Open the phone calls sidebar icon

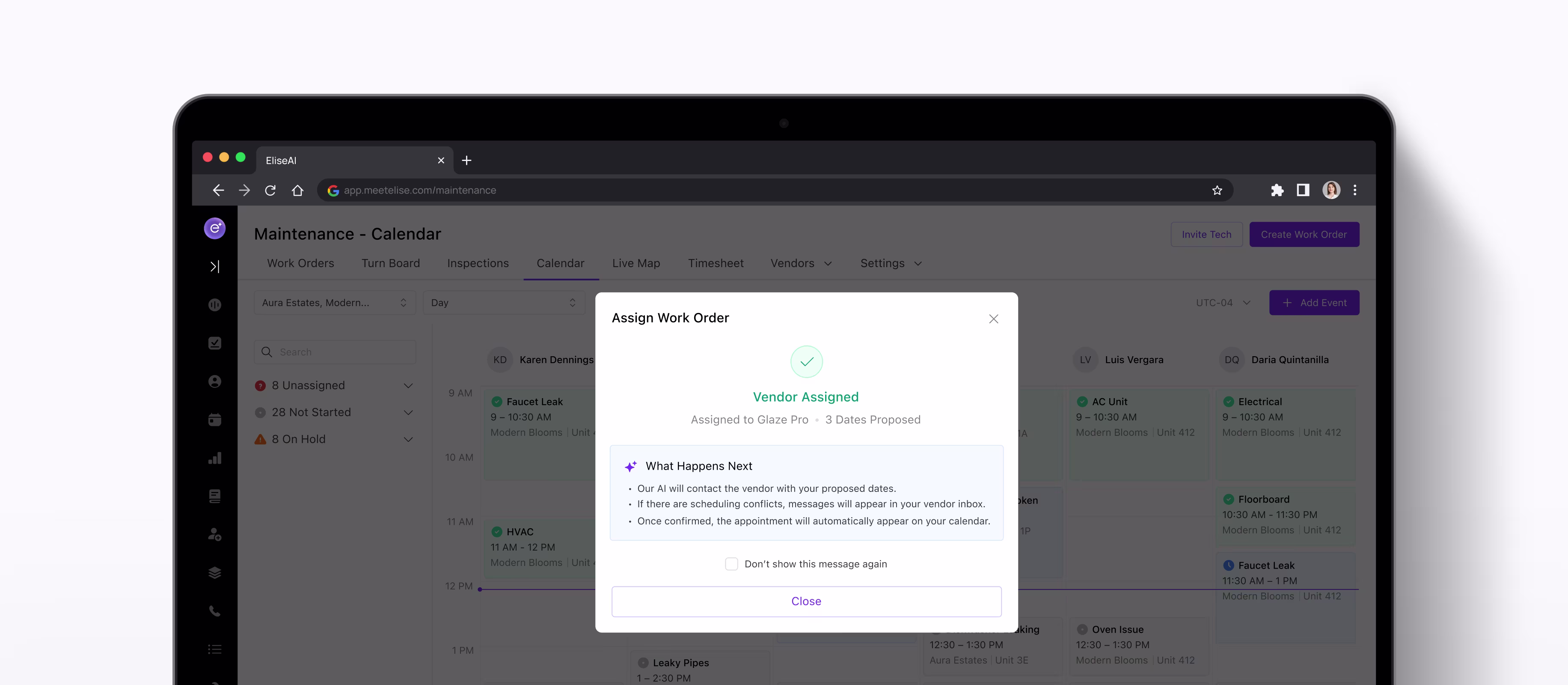214,611
